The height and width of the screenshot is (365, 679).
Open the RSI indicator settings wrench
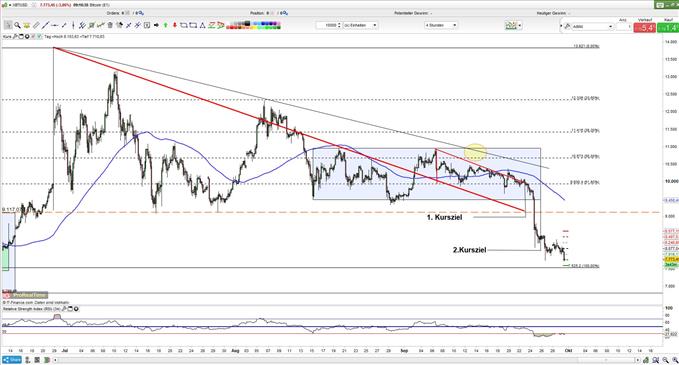(x=64, y=309)
